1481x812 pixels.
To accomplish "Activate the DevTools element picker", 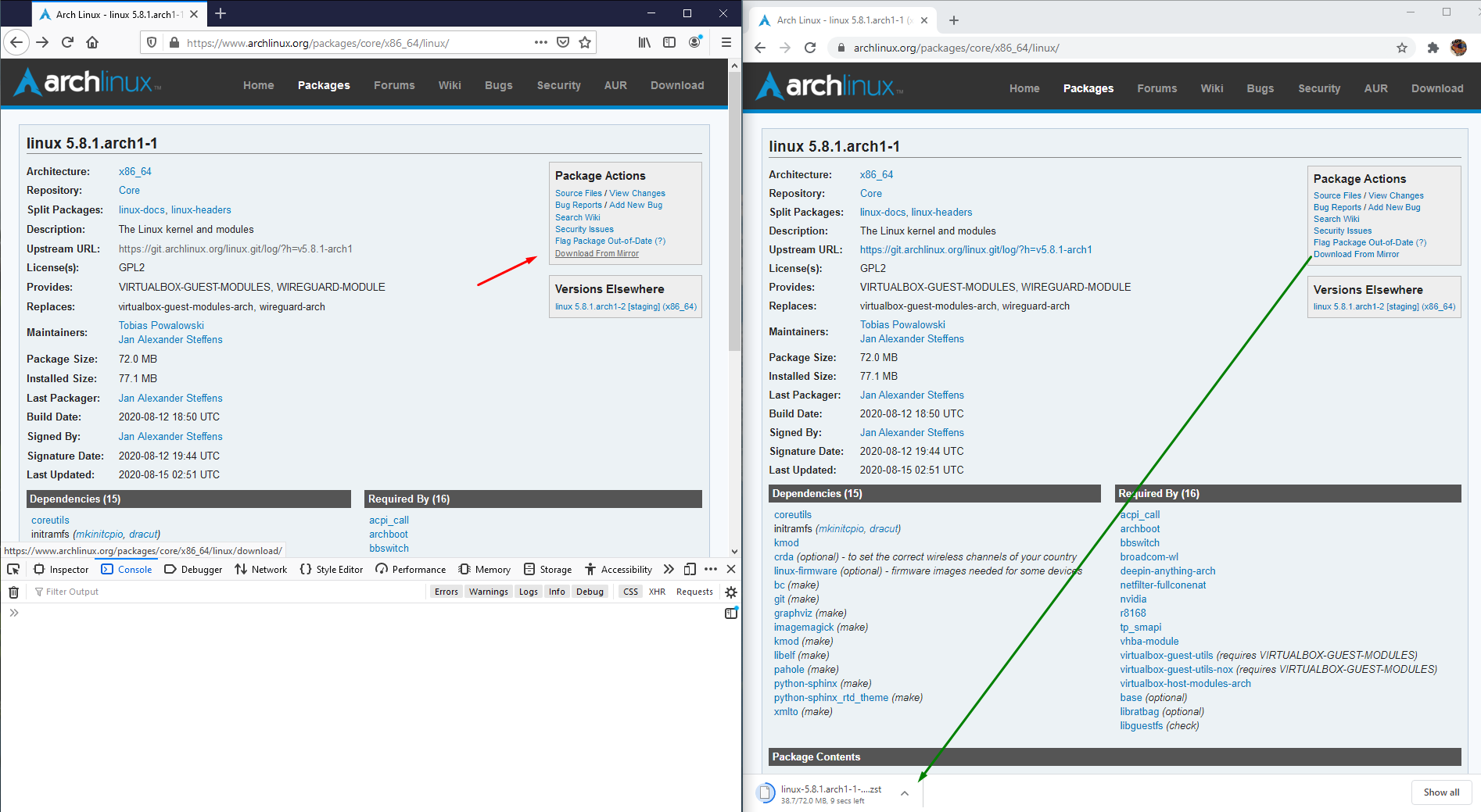I will [13, 569].
